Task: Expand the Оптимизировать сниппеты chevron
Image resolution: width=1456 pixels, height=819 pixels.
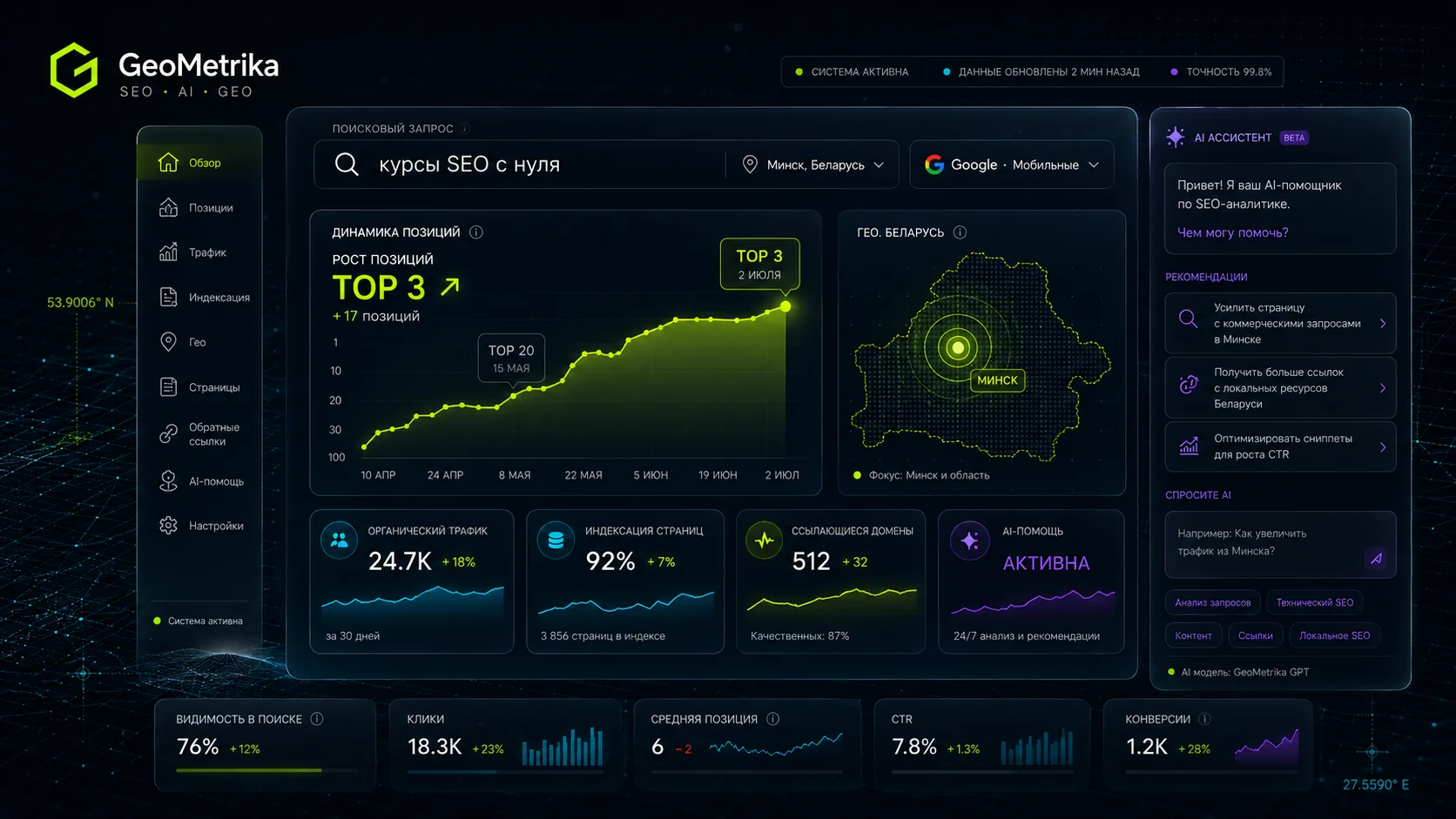Action: [1383, 447]
